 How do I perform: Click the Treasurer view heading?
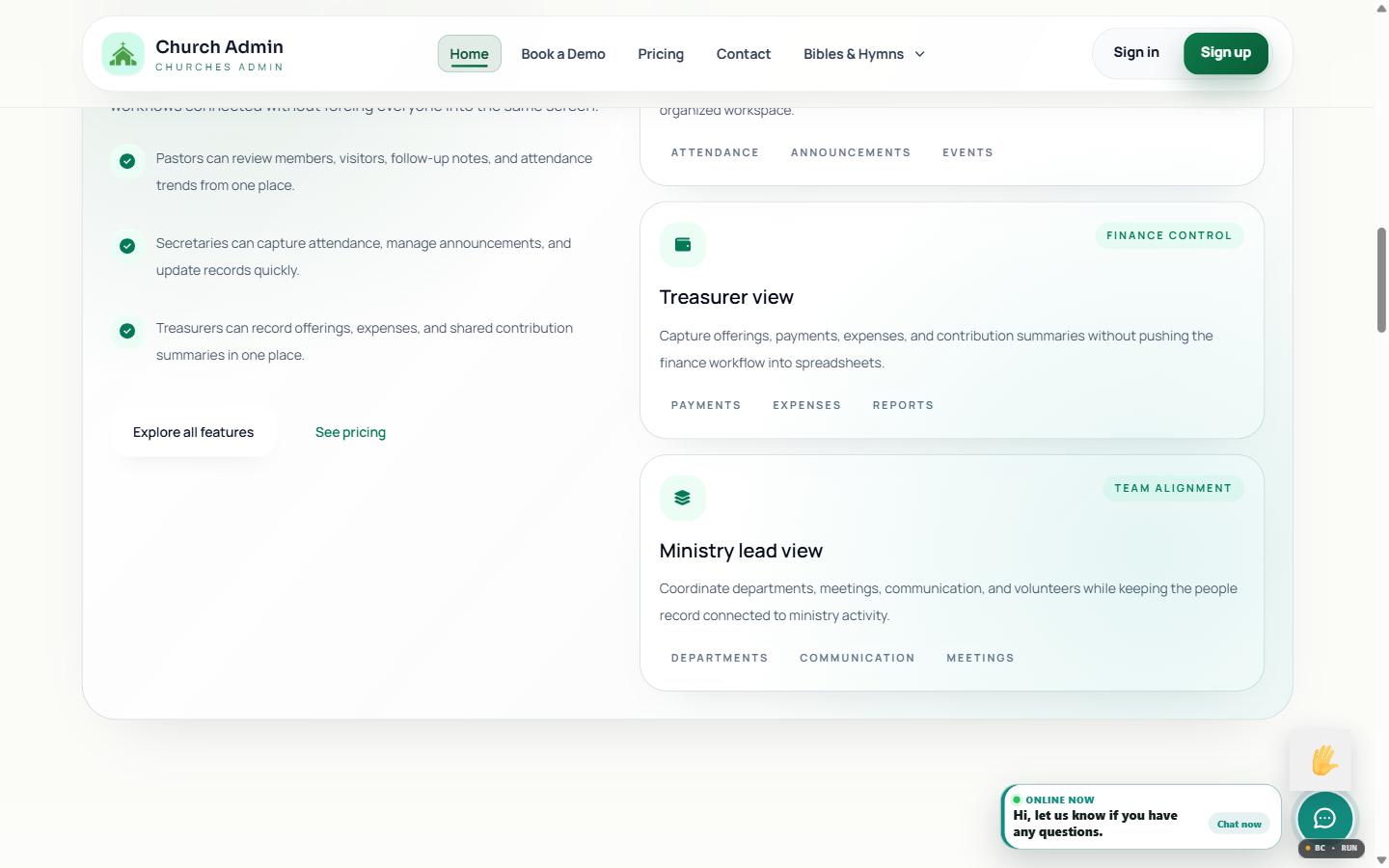coord(726,297)
